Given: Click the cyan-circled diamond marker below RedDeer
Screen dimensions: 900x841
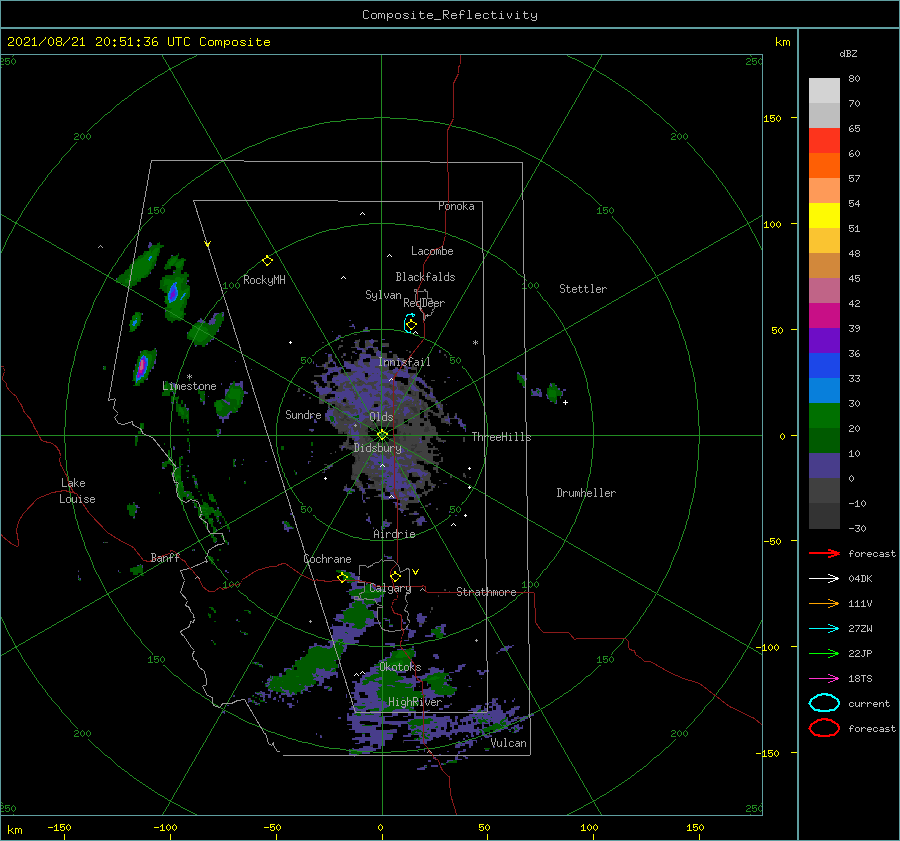Looking at the screenshot, I should (x=410, y=324).
